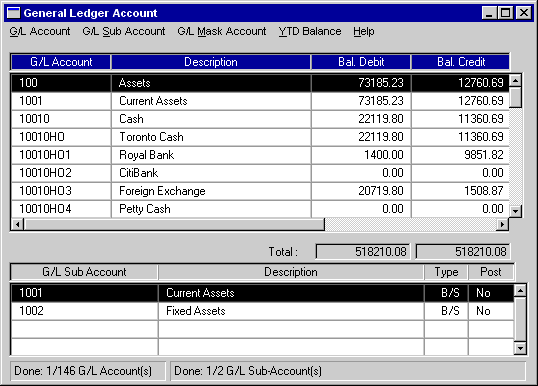The image size is (538, 386).
Task: Click the G/L Sub Account column header
Action: point(84,272)
